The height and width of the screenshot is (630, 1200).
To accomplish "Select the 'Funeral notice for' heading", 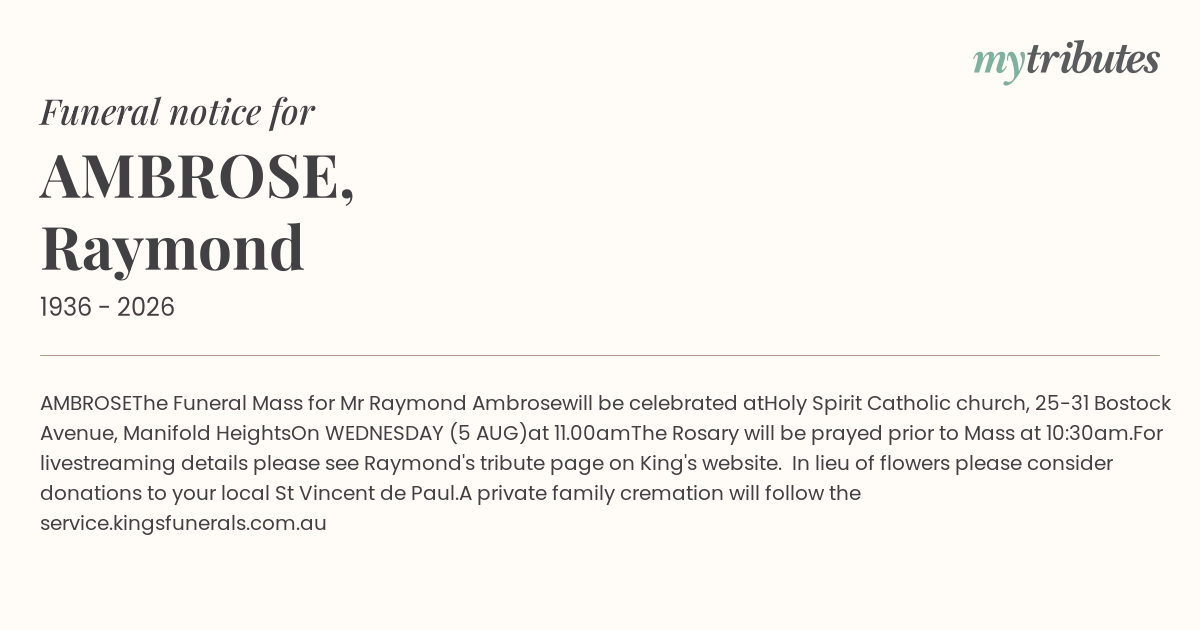I will point(177,112).
